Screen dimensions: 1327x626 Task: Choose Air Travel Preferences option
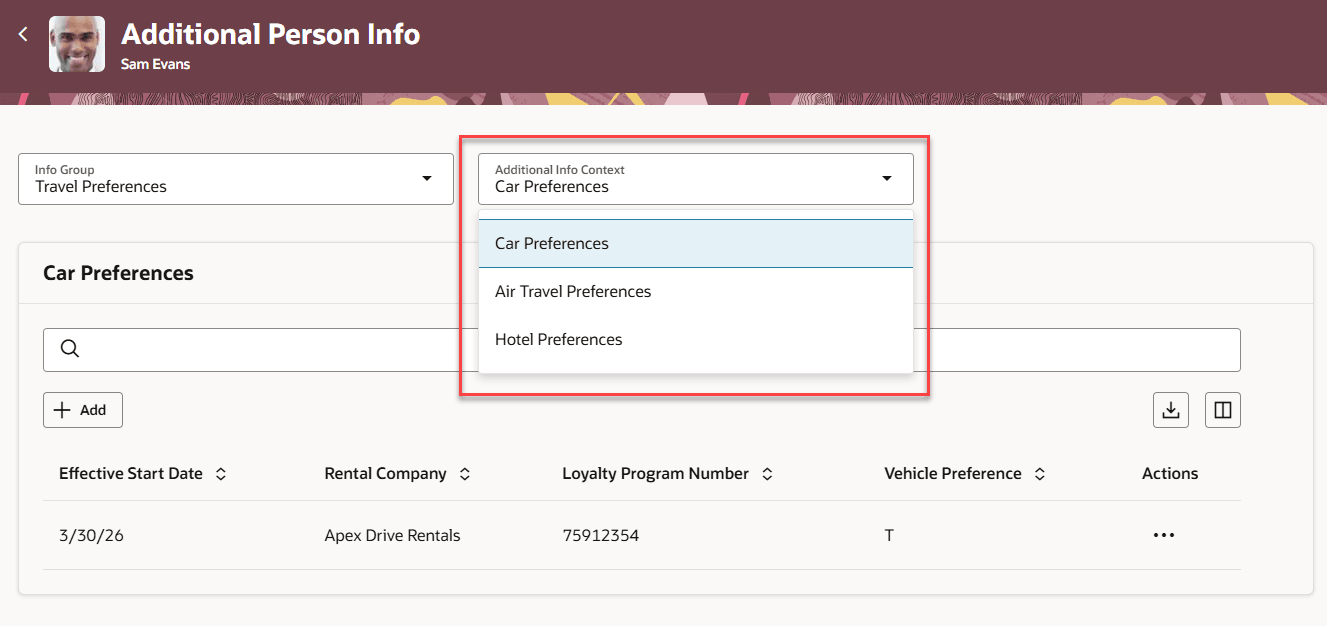tap(696, 291)
